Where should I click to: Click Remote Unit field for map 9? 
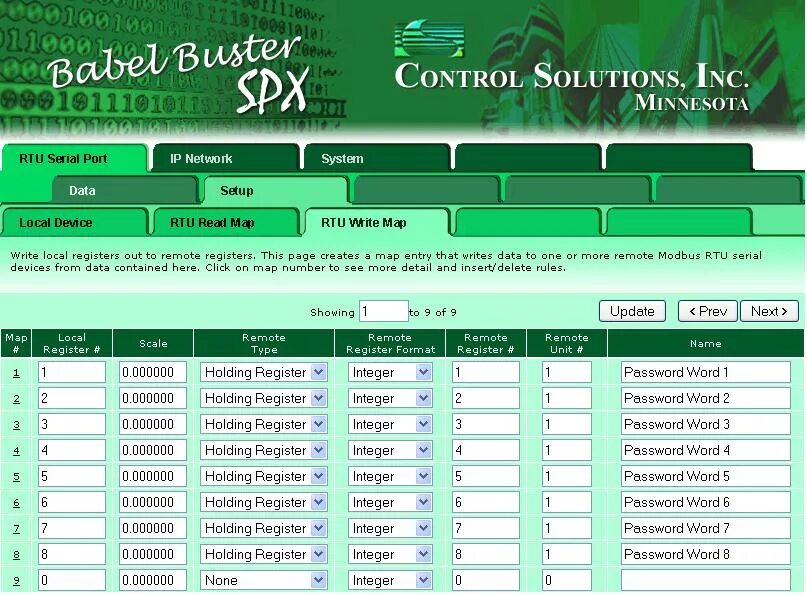(x=567, y=580)
